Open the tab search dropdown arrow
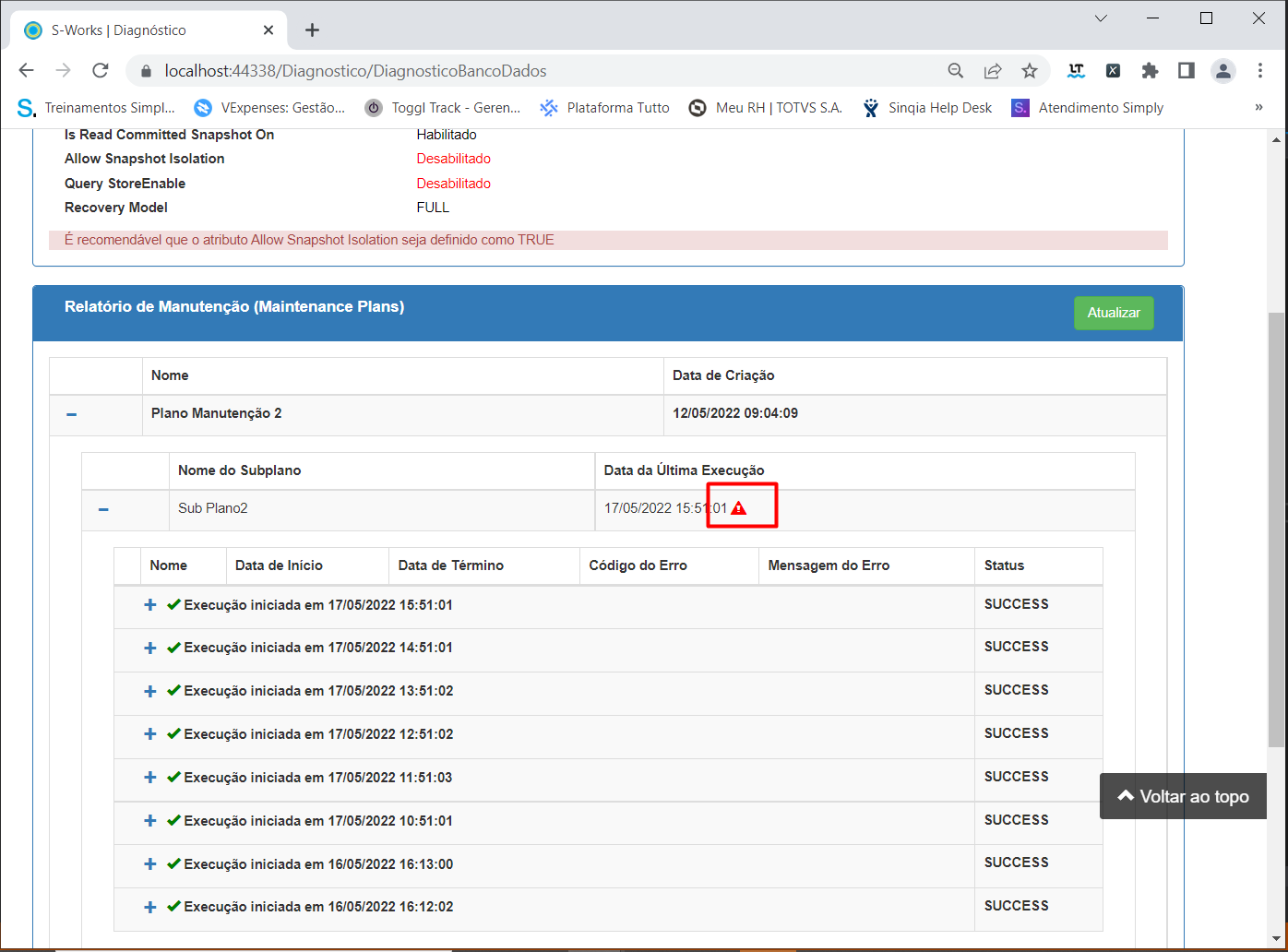Viewport: 1288px width, 952px height. click(x=1101, y=18)
